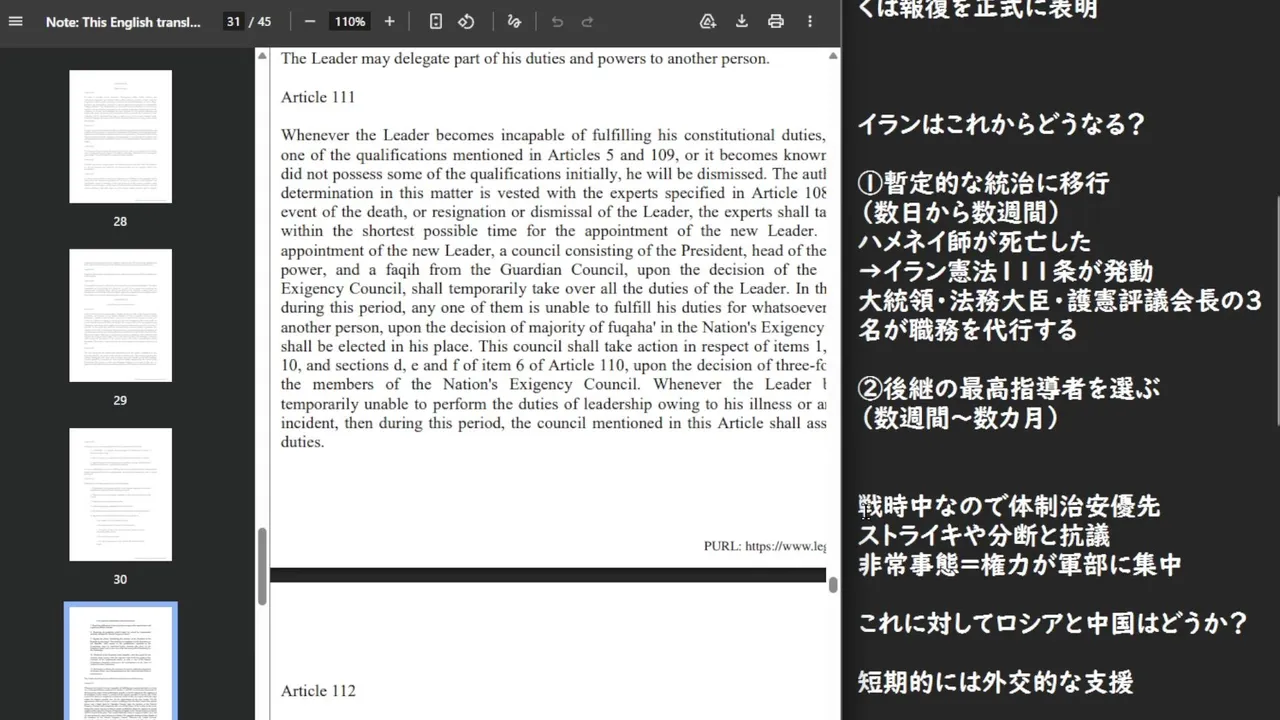Click the undo arrow icon
This screenshot has height=720, width=1280.
click(x=557, y=21)
